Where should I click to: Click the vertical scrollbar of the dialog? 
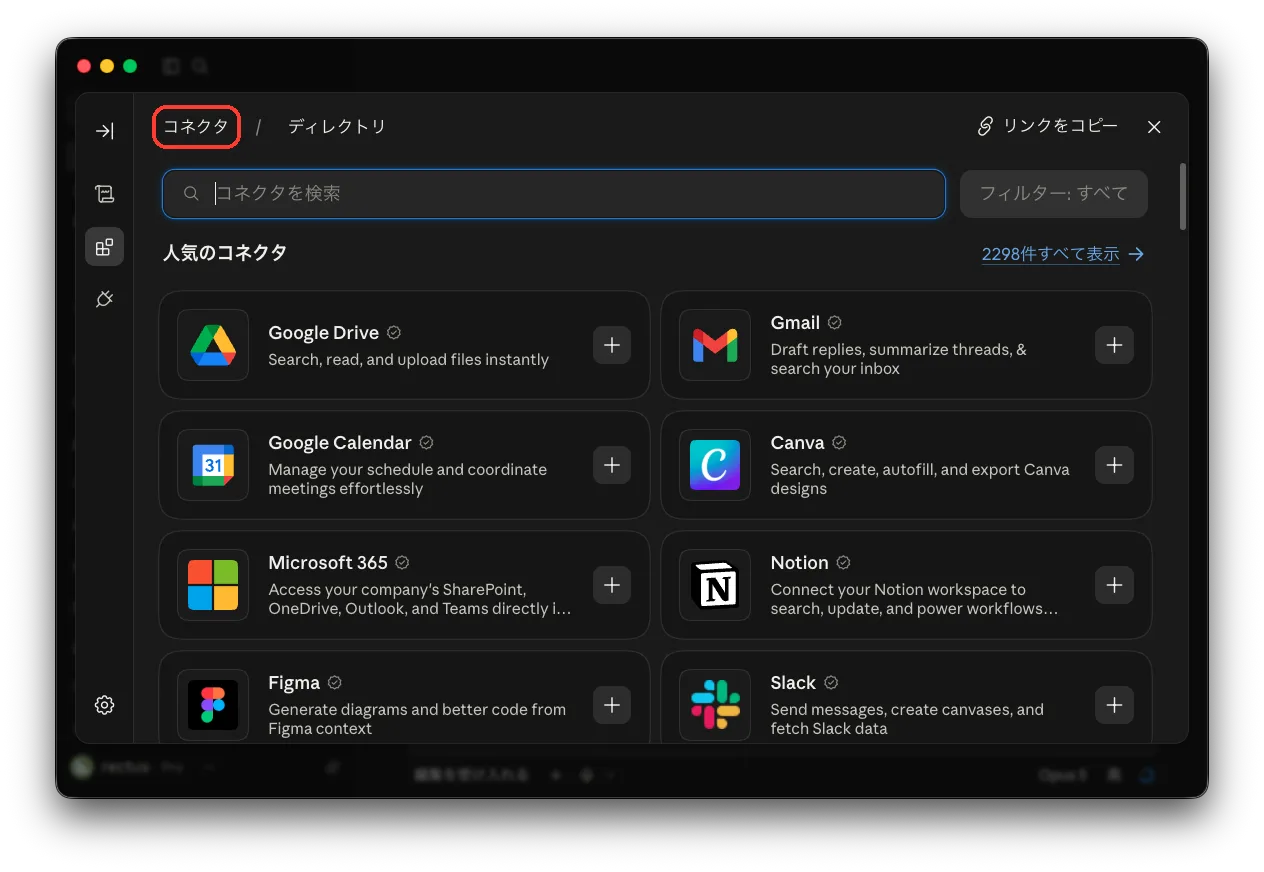[1183, 197]
